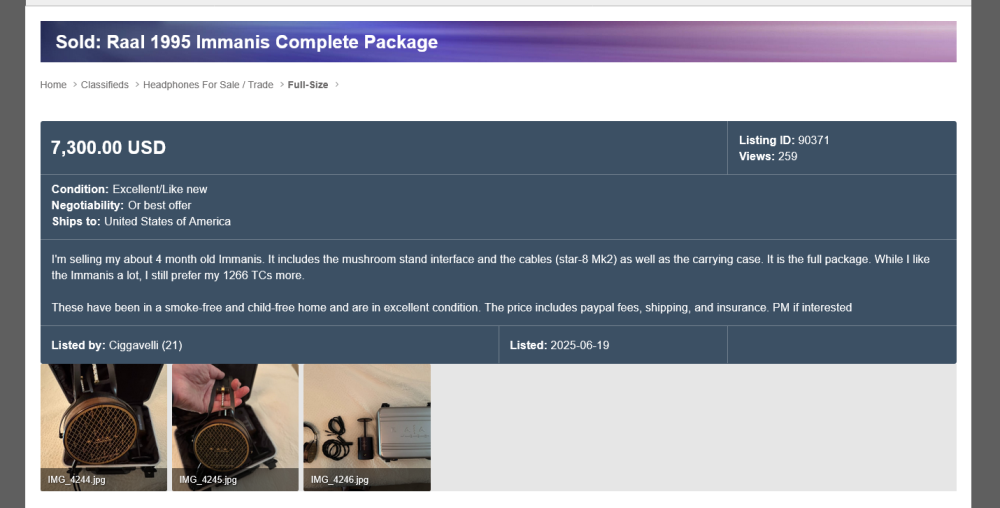Image resolution: width=1000 pixels, height=508 pixels.
Task: Click the 7,300.00 USD price
Action: click(x=108, y=147)
